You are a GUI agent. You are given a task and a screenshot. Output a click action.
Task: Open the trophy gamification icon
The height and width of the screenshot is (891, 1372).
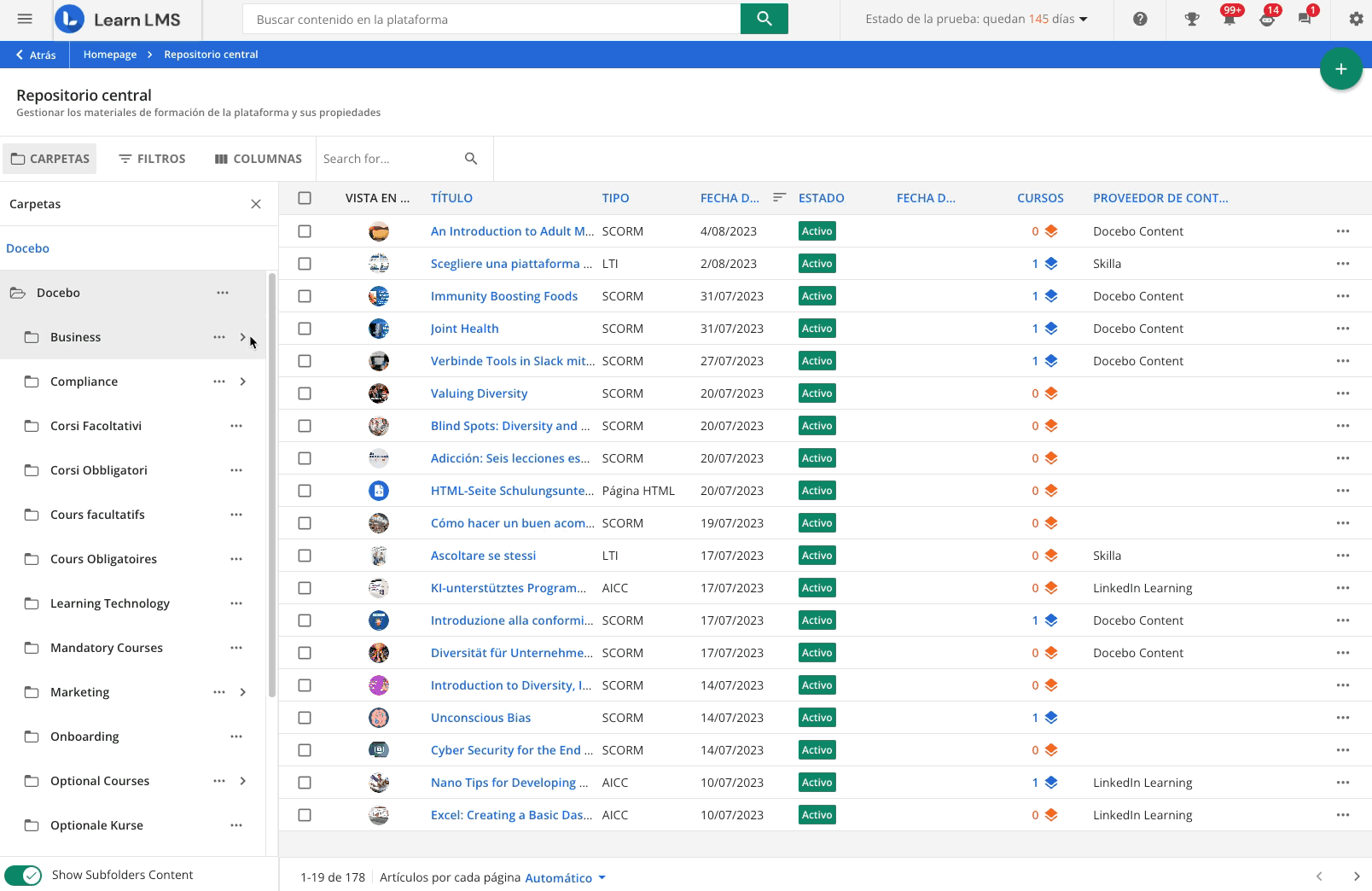1192,19
